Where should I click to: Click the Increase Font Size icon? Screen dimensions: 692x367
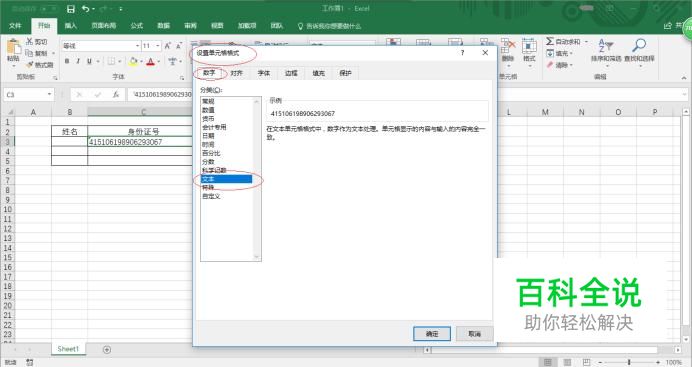167,46
